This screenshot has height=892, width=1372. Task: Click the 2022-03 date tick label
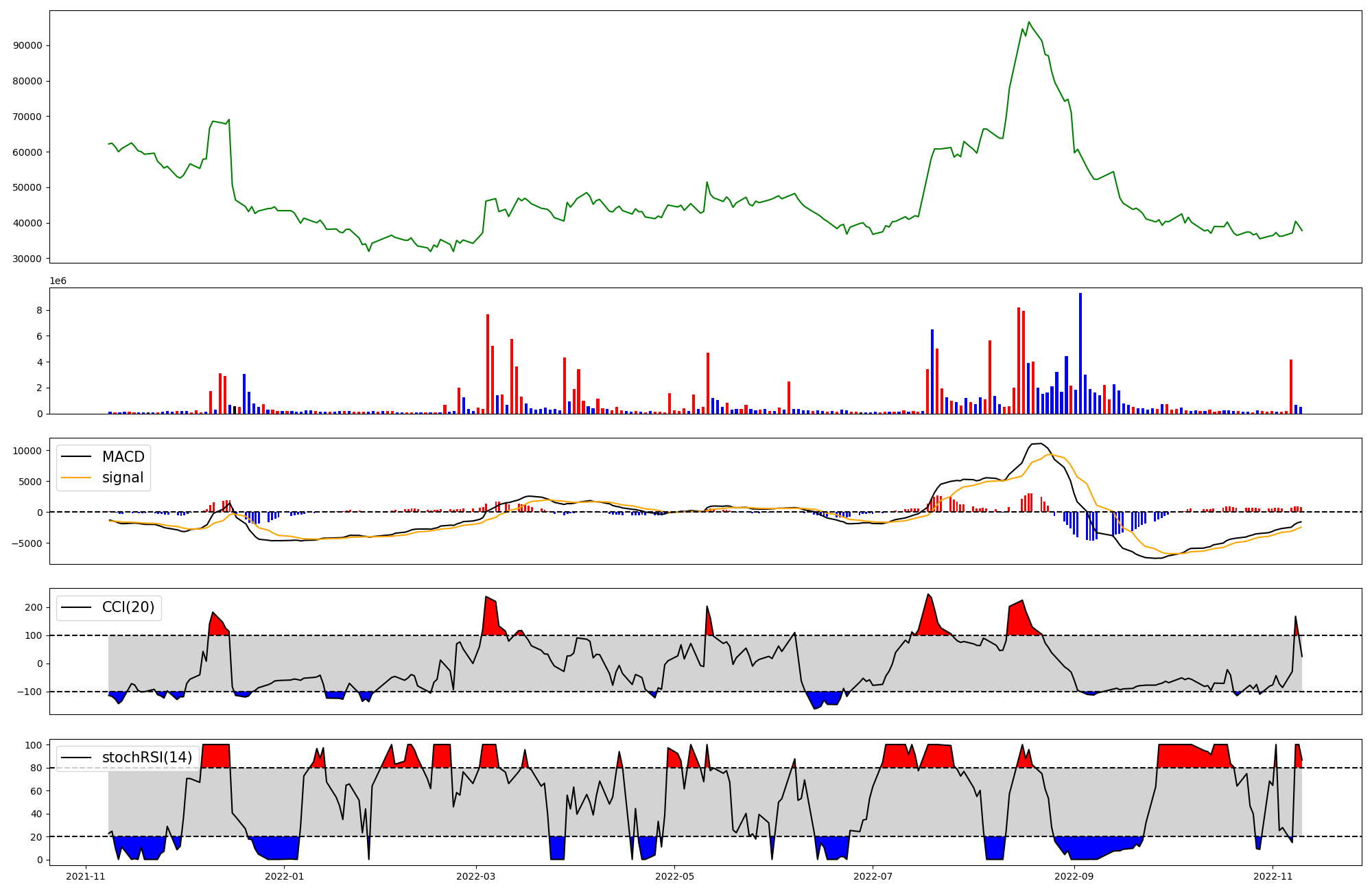[x=475, y=876]
